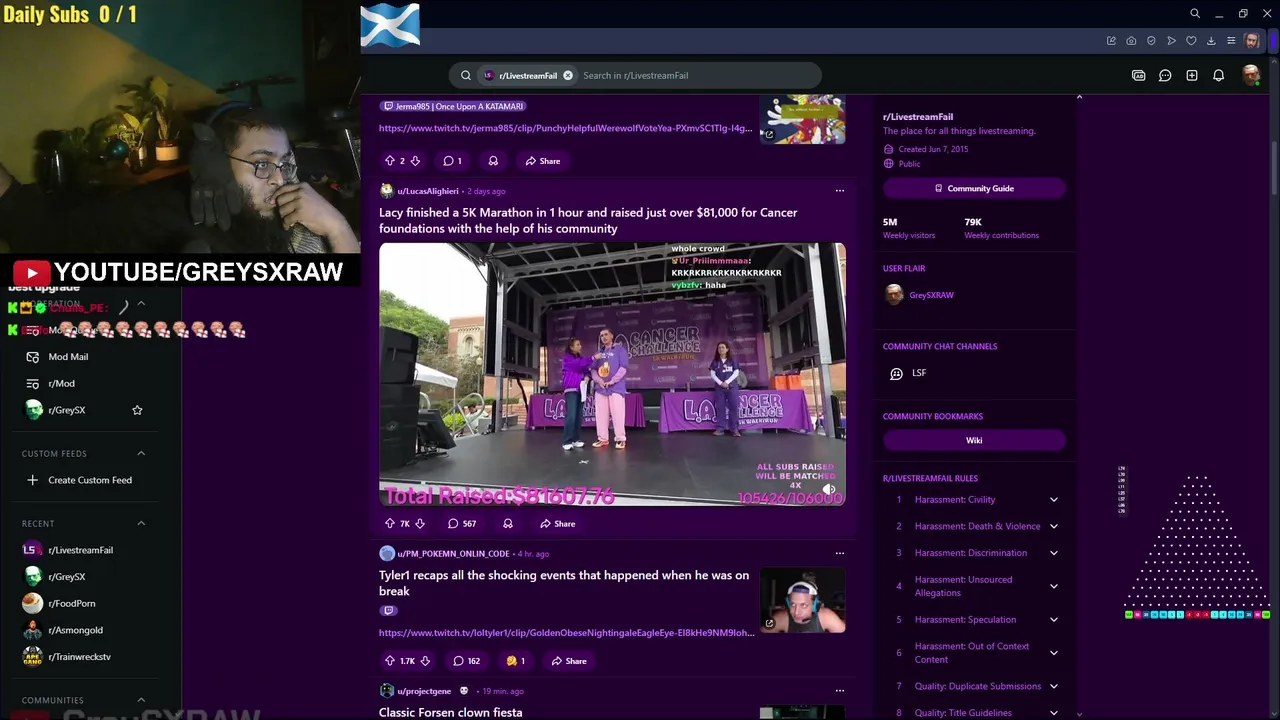The image size is (1280, 720).
Task: Play the Lacy cancer challenge video
Action: [612, 374]
